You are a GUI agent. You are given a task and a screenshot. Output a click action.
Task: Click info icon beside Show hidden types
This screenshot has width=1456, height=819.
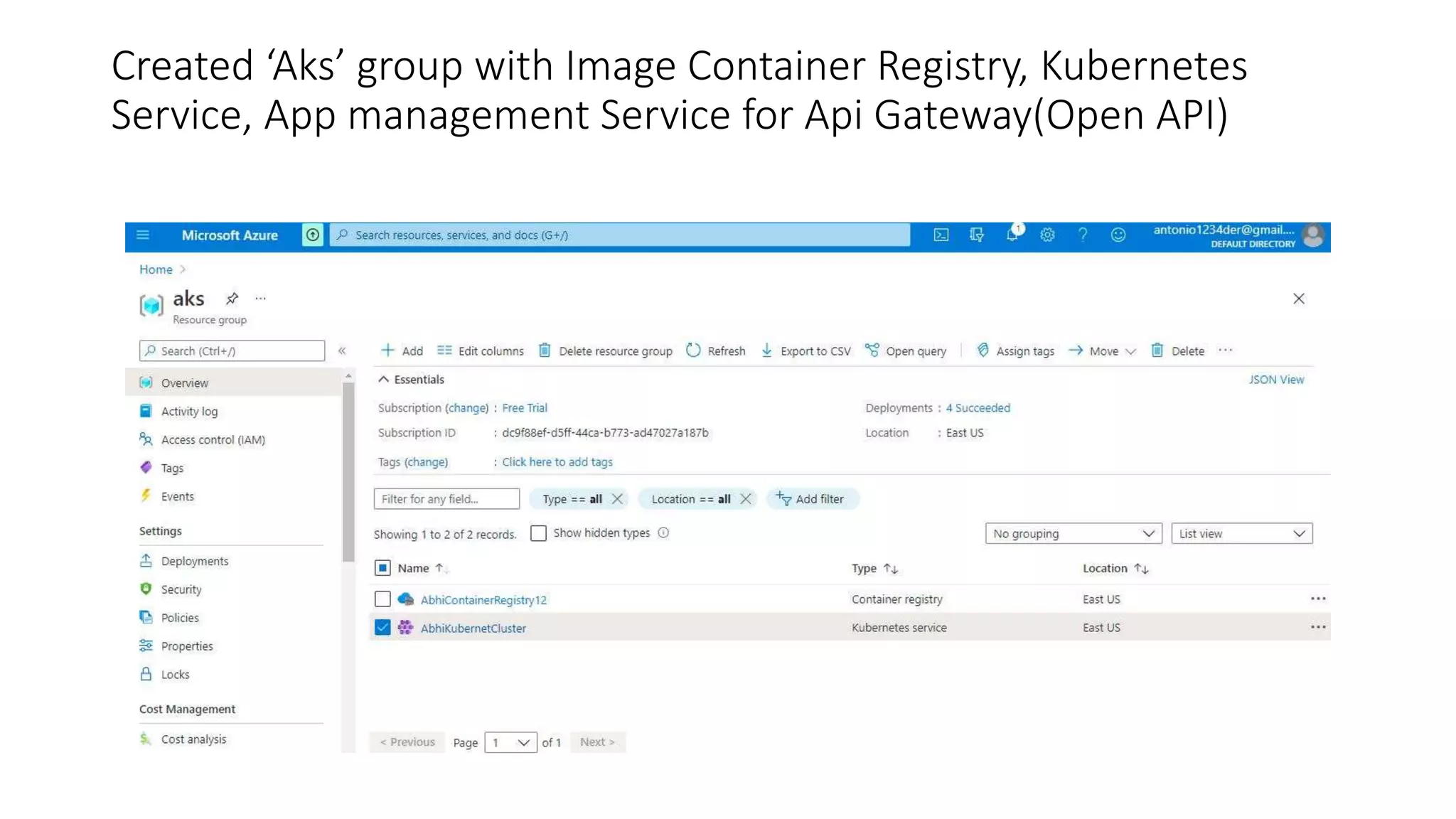pos(663,533)
